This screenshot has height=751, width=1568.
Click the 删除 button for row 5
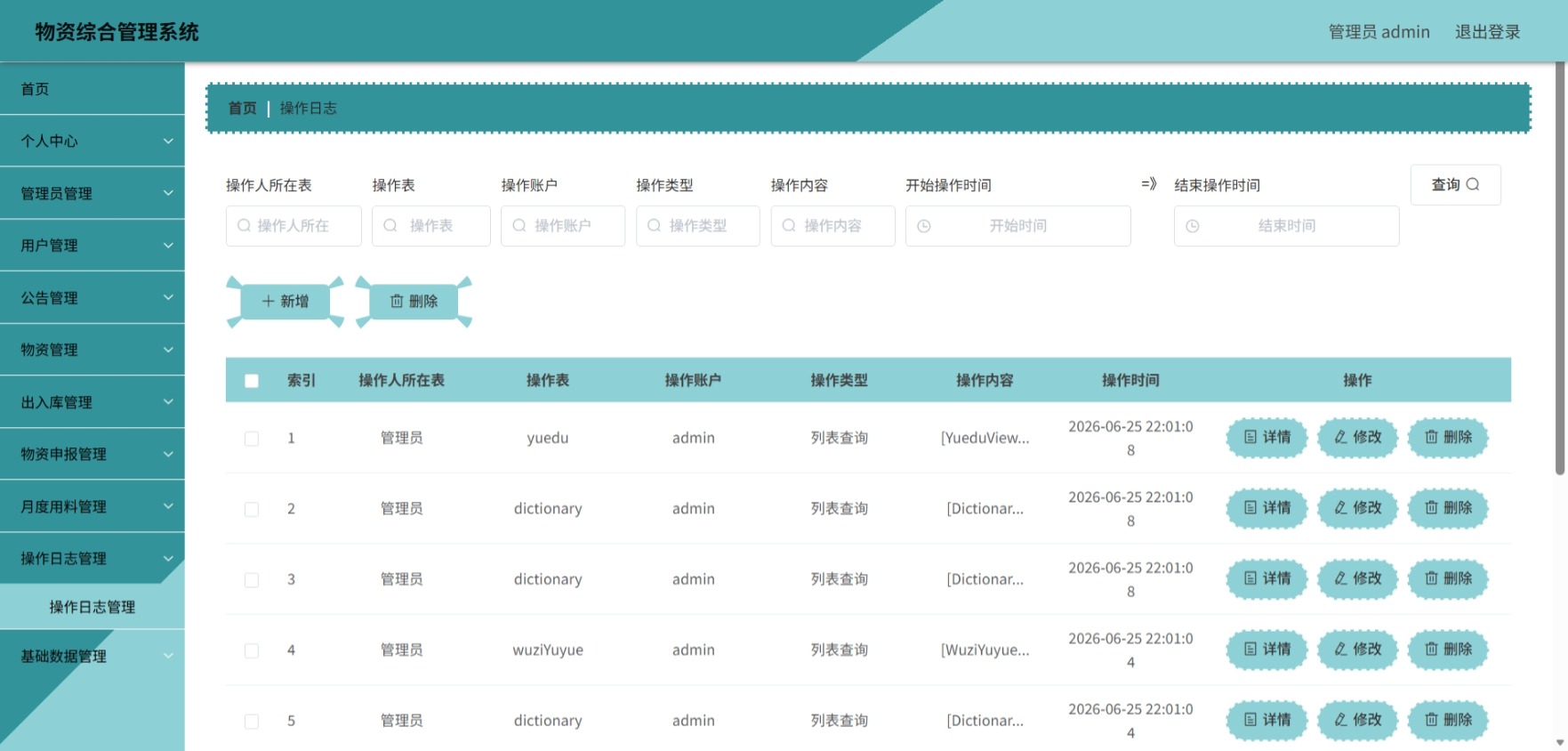[1448, 719]
